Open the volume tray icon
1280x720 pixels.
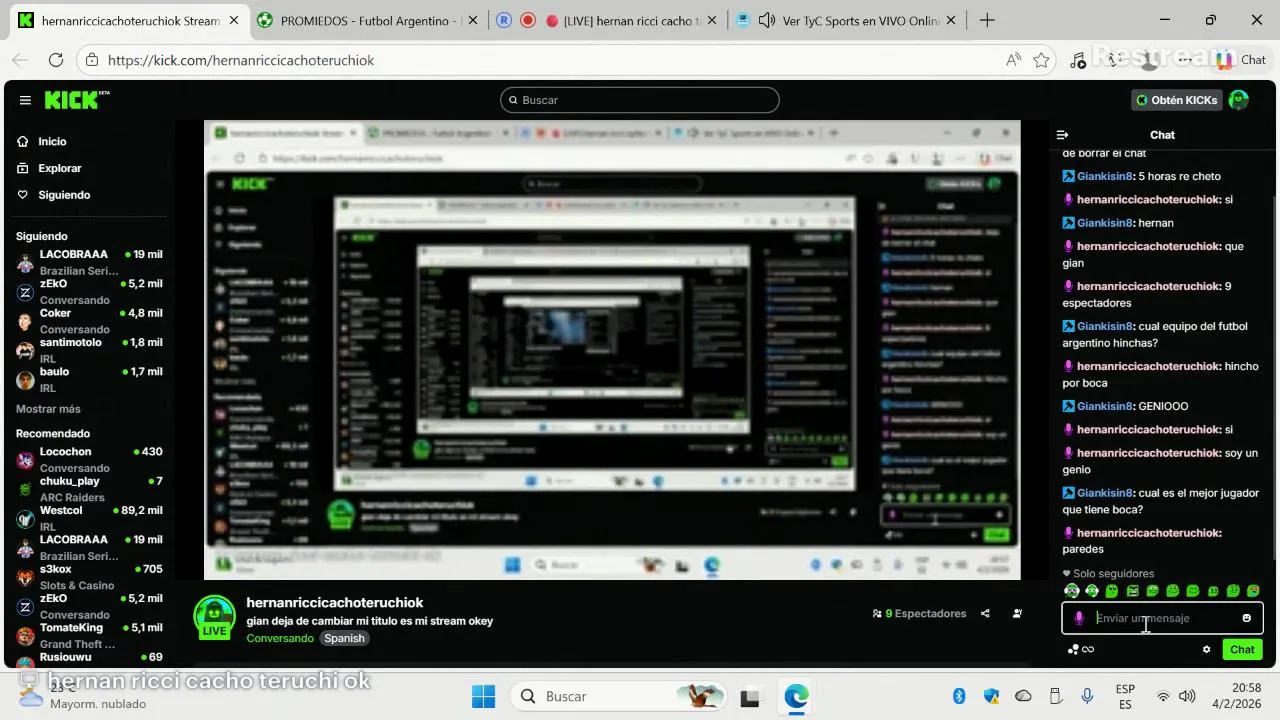1187,696
